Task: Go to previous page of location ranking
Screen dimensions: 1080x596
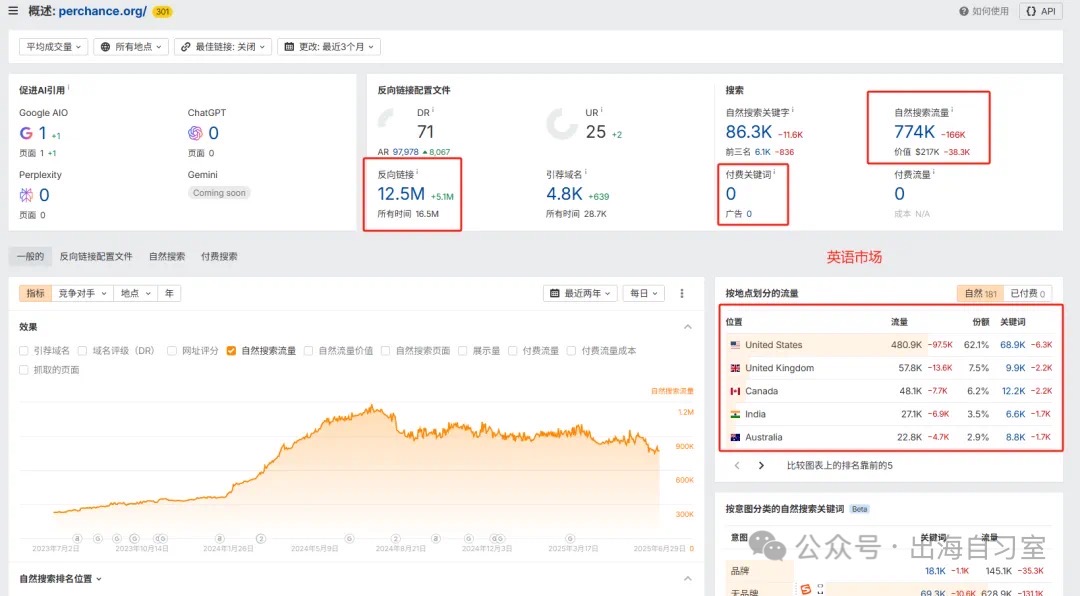Action: click(737, 465)
